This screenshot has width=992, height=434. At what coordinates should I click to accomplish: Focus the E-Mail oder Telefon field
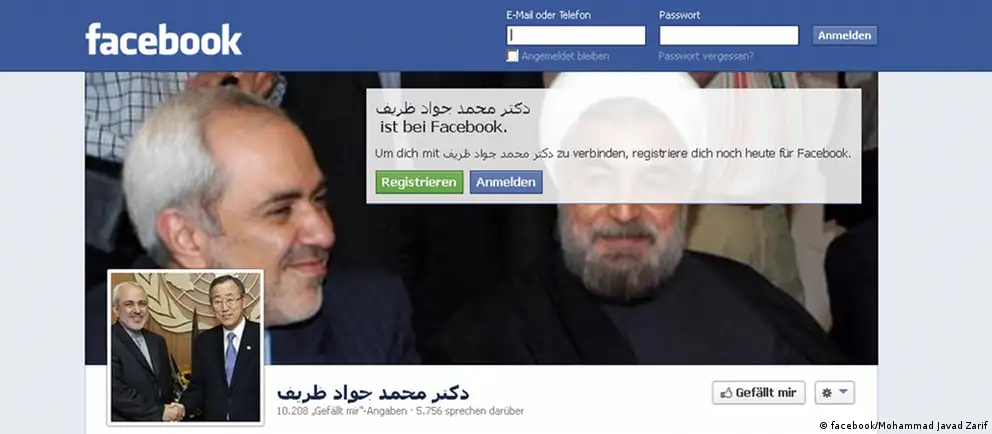tap(576, 35)
